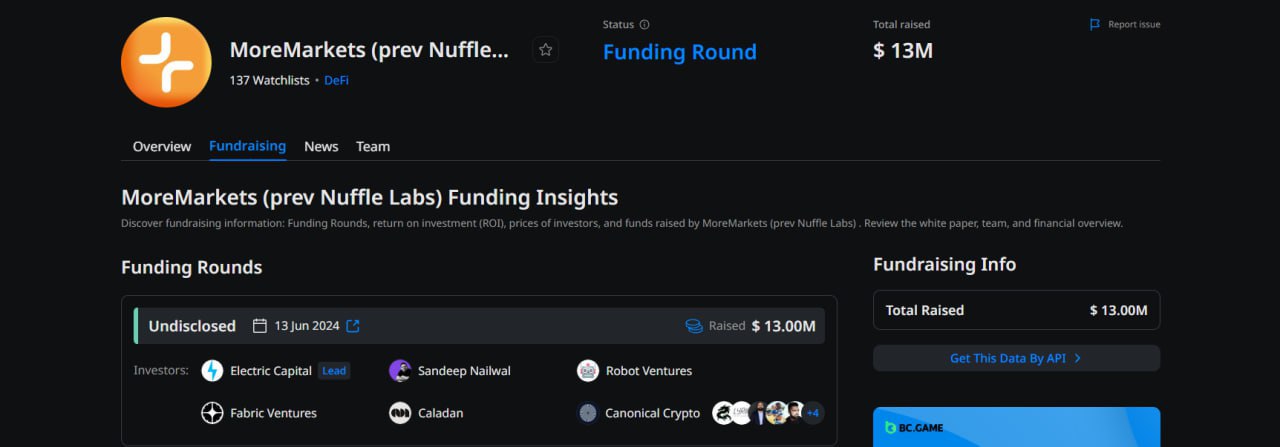Click the Robot Ventures logo icon

tap(588, 371)
